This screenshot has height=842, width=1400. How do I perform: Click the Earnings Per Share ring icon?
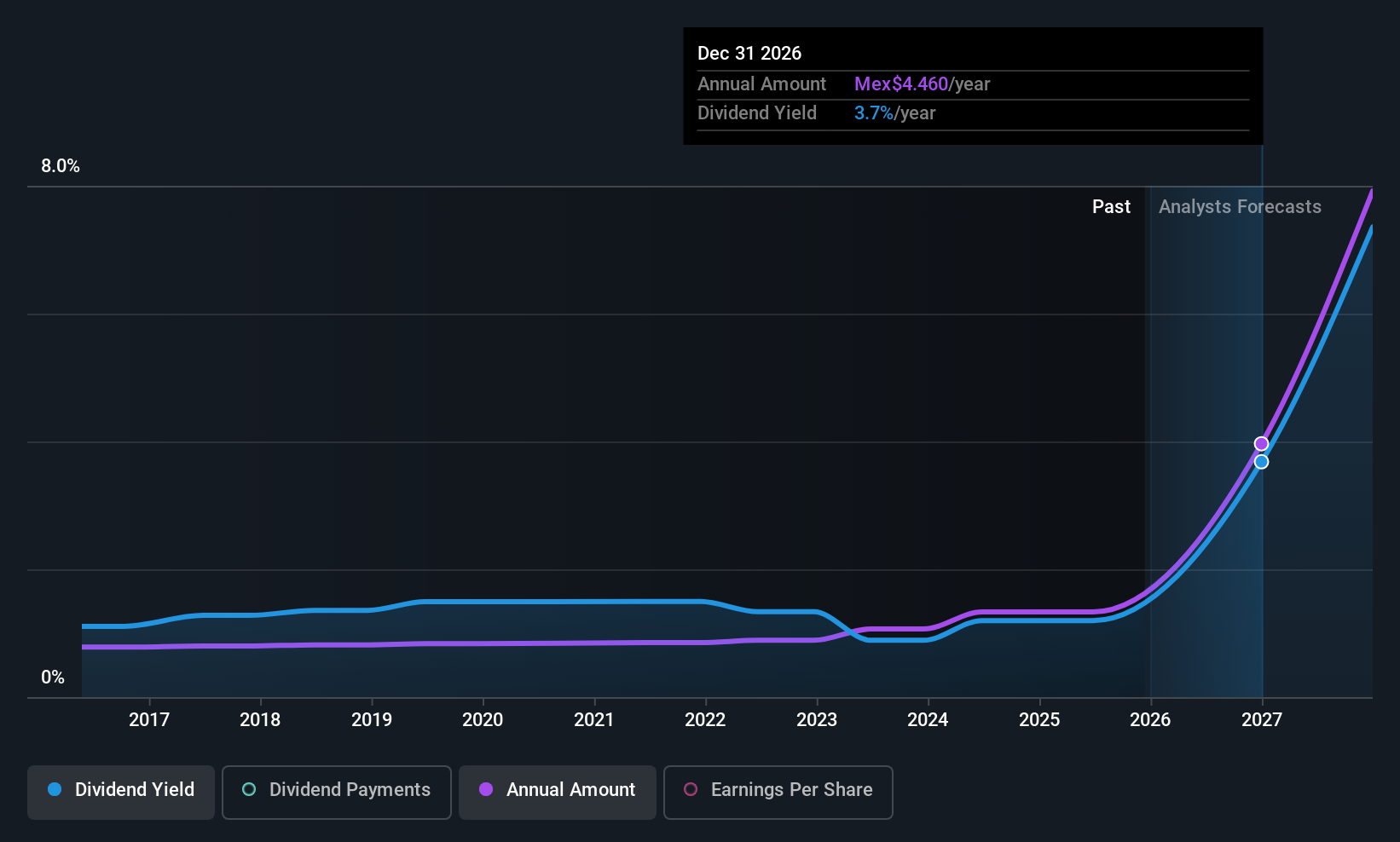(691, 791)
